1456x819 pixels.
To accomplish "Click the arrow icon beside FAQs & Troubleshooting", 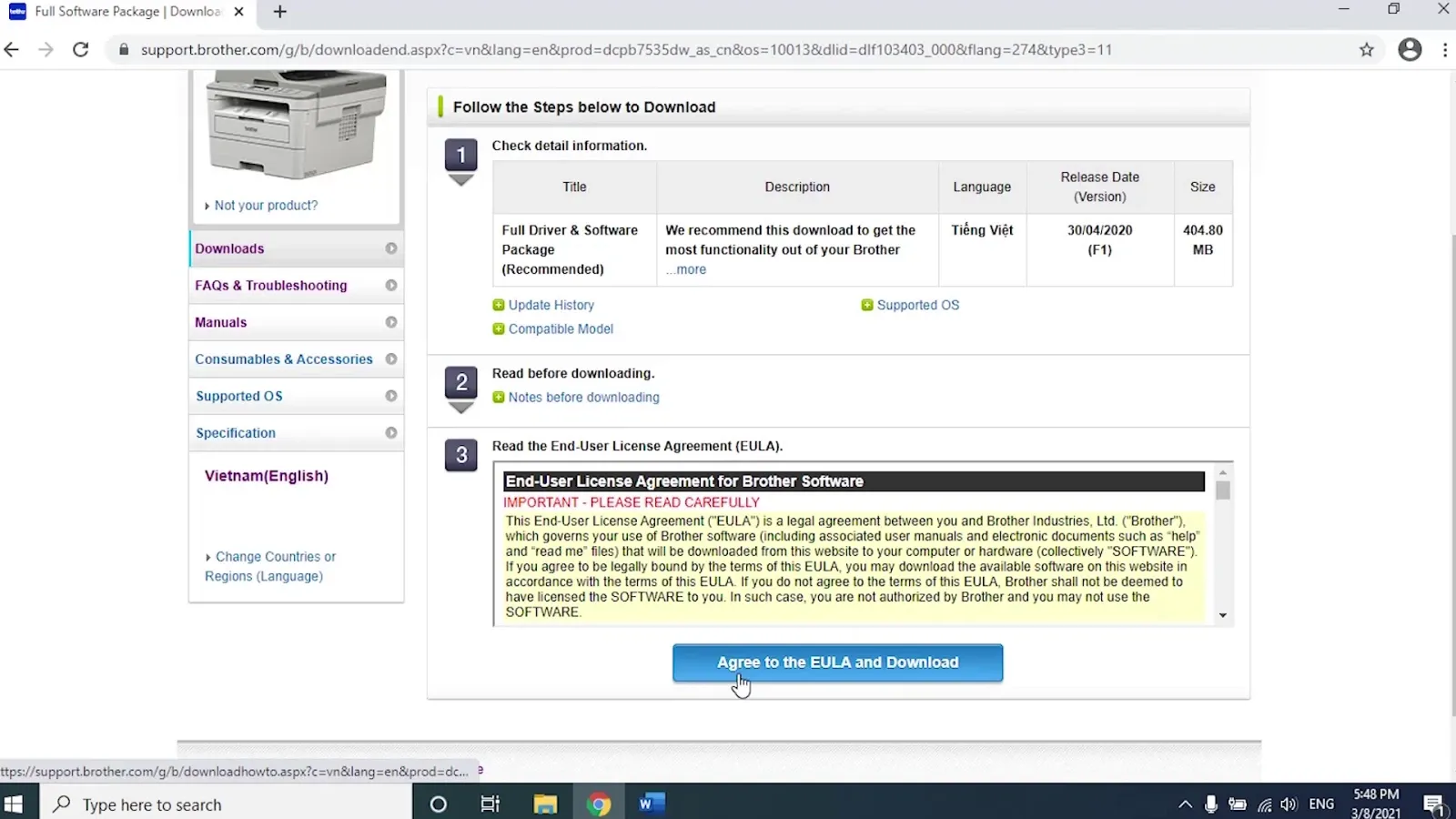I will point(391,286).
